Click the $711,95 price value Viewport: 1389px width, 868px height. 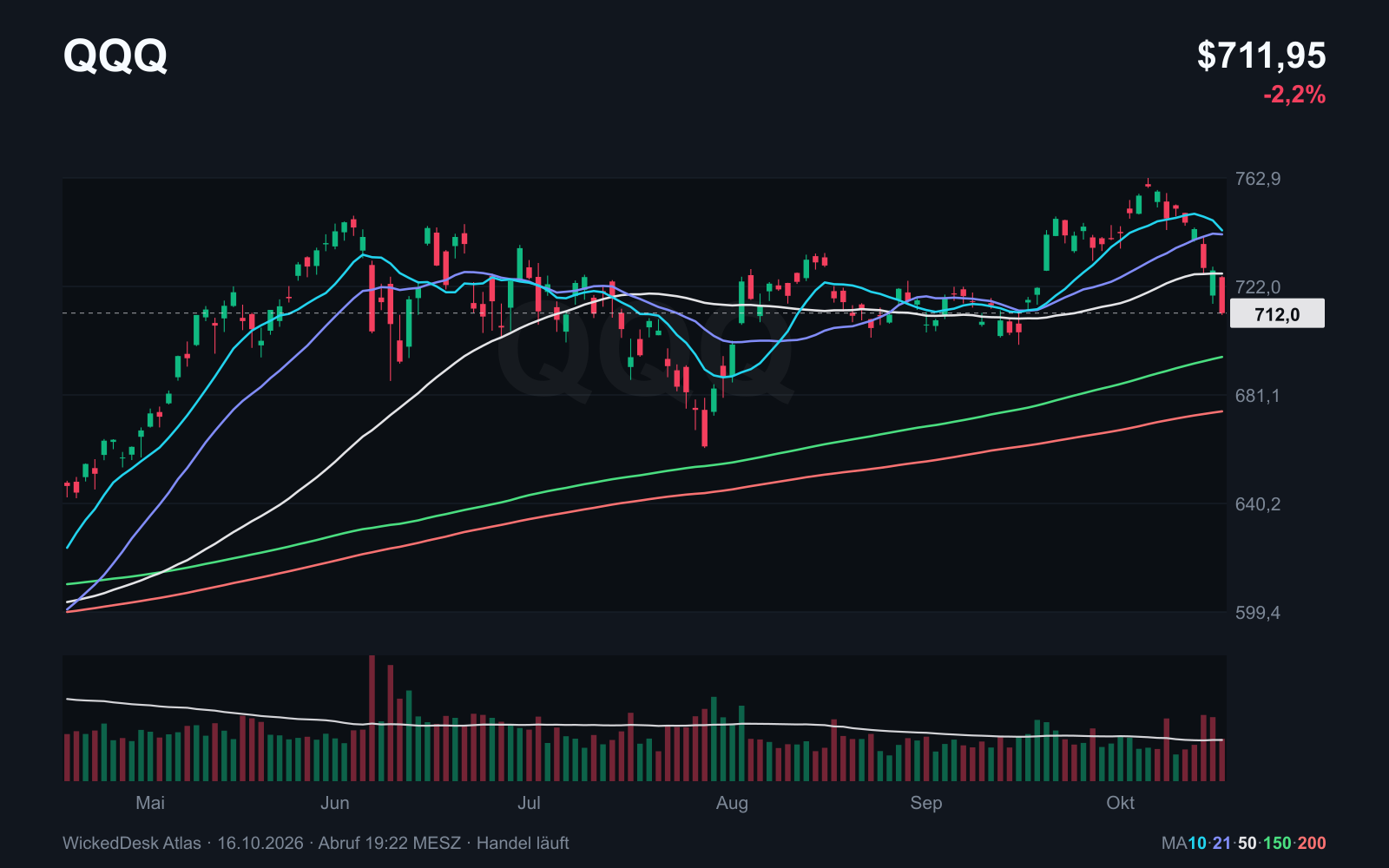1261,56
